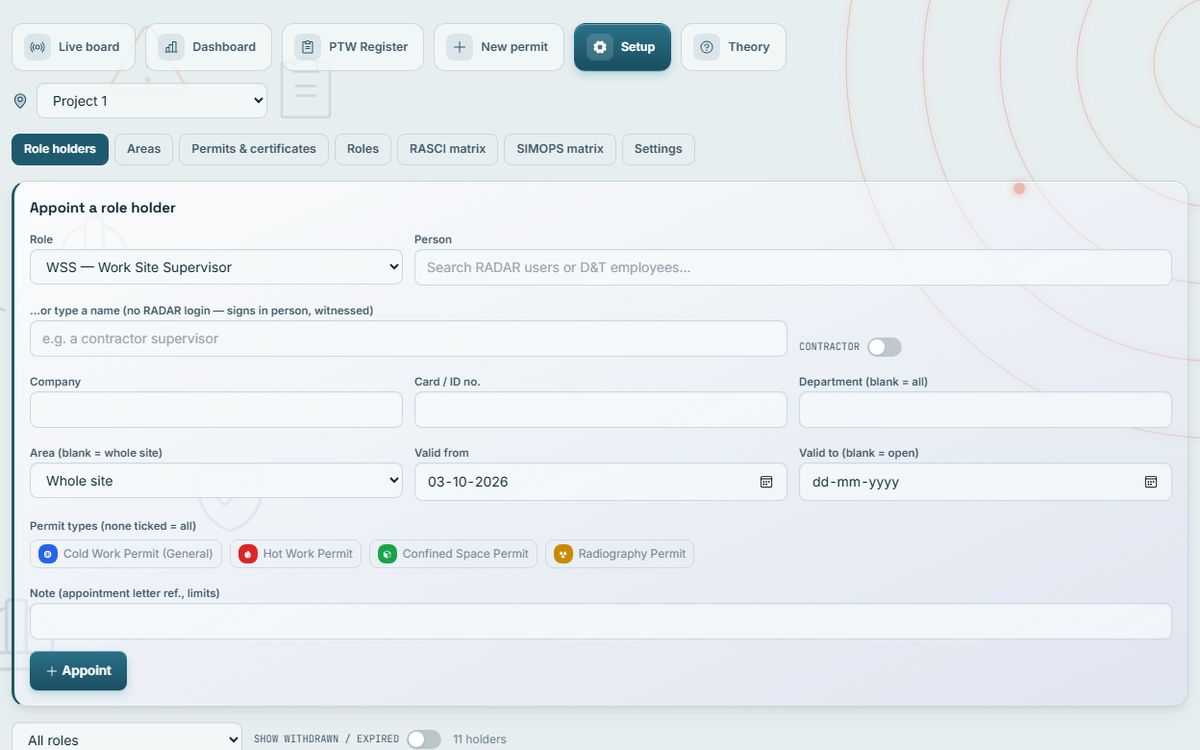
Task: Click the New permit plus icon
Action: (459, 47)
